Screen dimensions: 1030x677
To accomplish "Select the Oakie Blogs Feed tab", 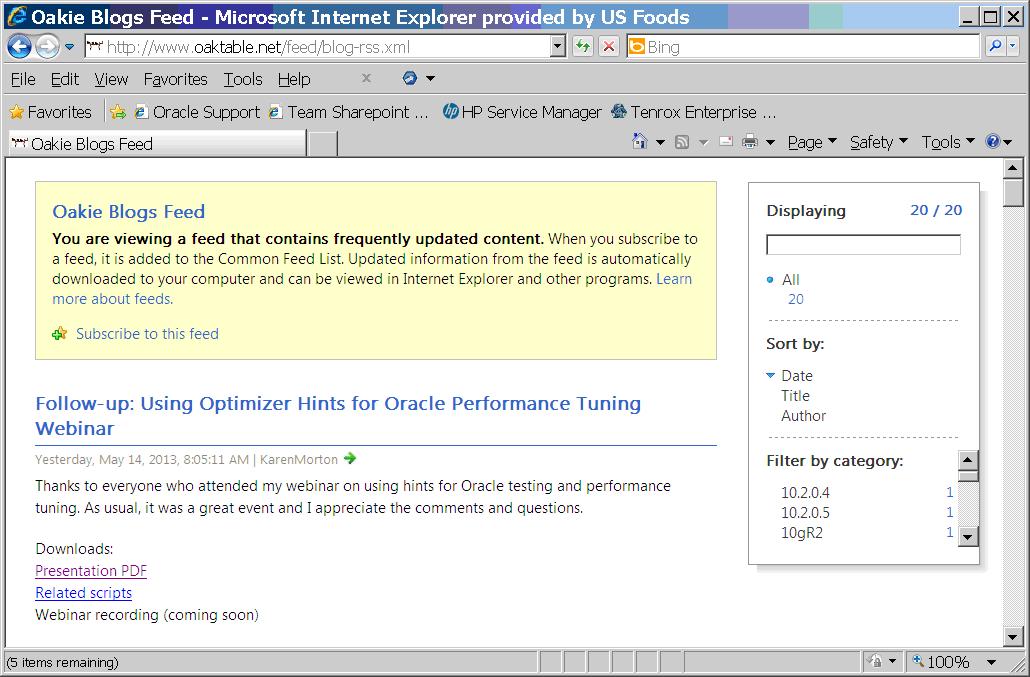I will click(157, 144).
